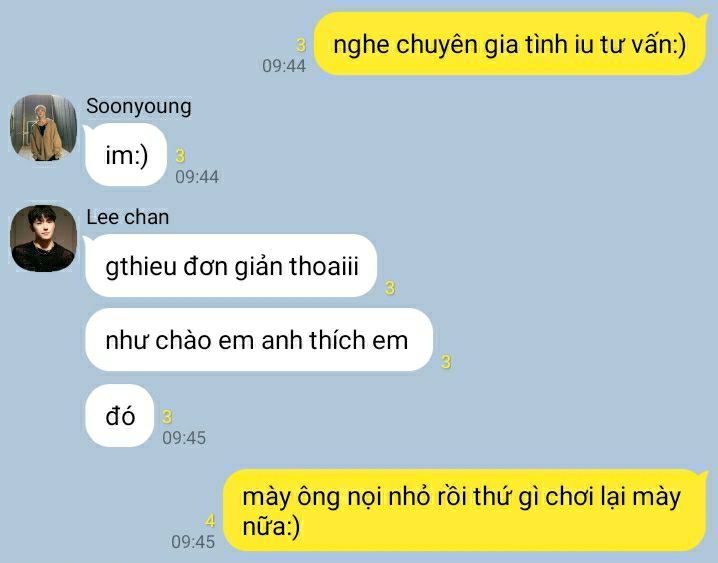
Task: Tap the 09:44 timestamp beside top yellow message
Action: tap(284, 66)
